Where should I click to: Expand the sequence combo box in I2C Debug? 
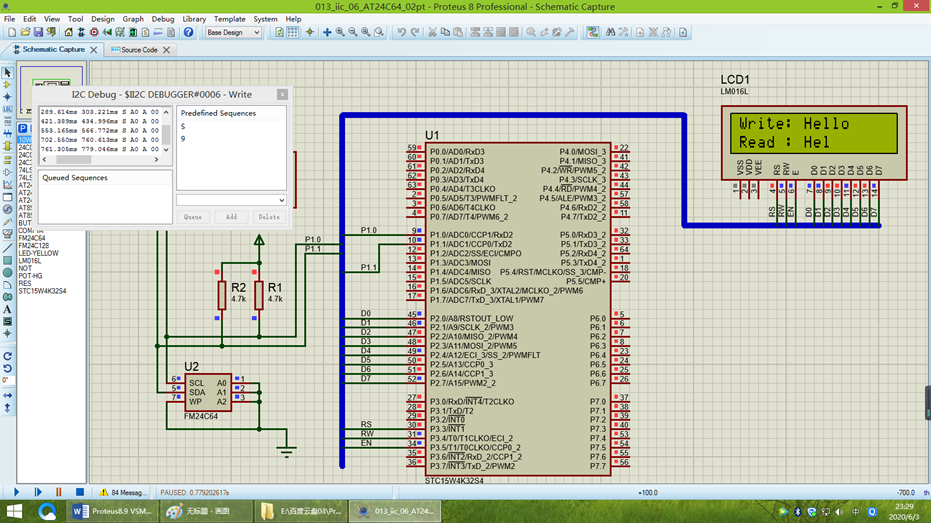click(x=281, y=200)
